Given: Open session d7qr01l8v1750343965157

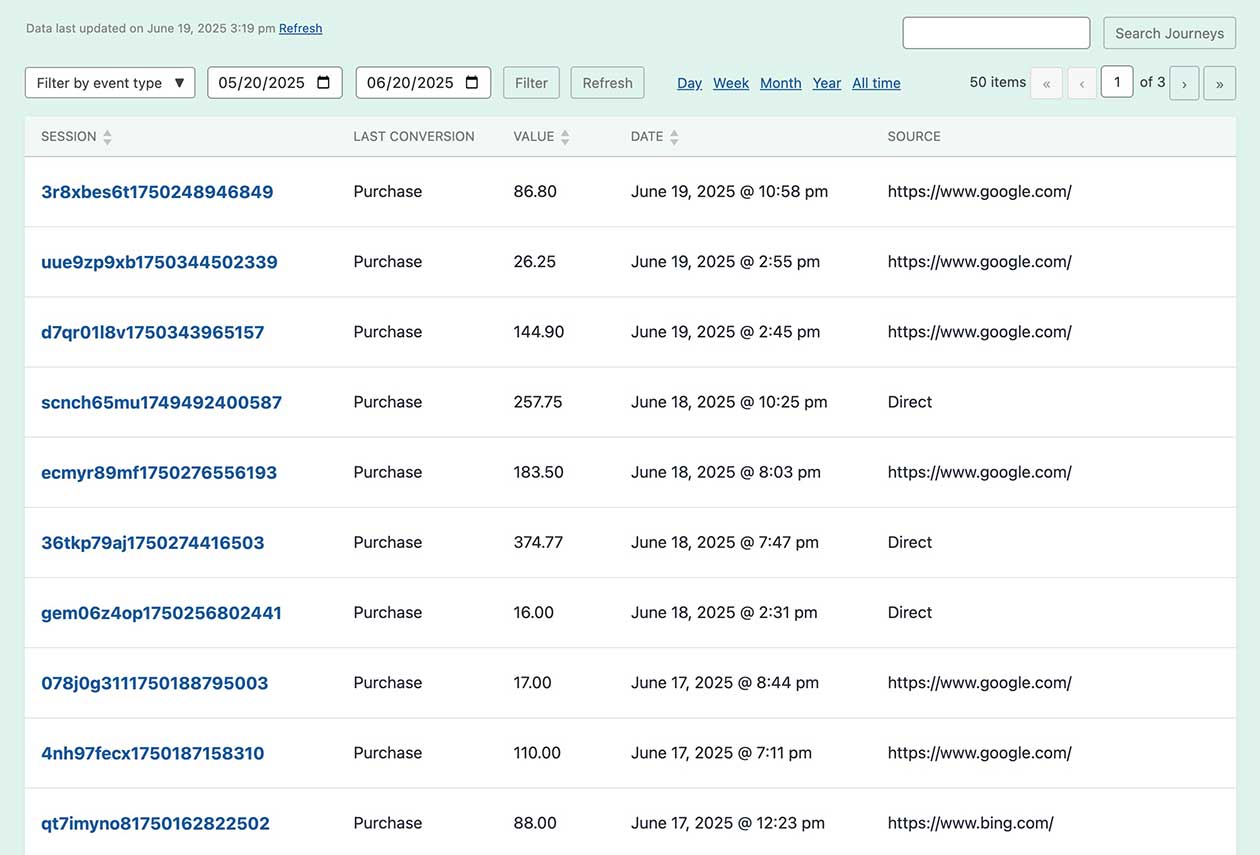Looking at the screenshot, I should point(153,332).
